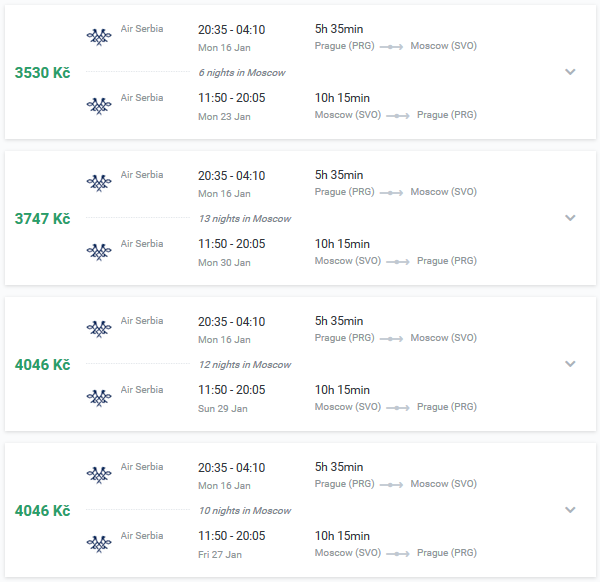Click the 13 nights in Moscow label
The height and width of the screenshot is (582, 600).
click(245, 218)
